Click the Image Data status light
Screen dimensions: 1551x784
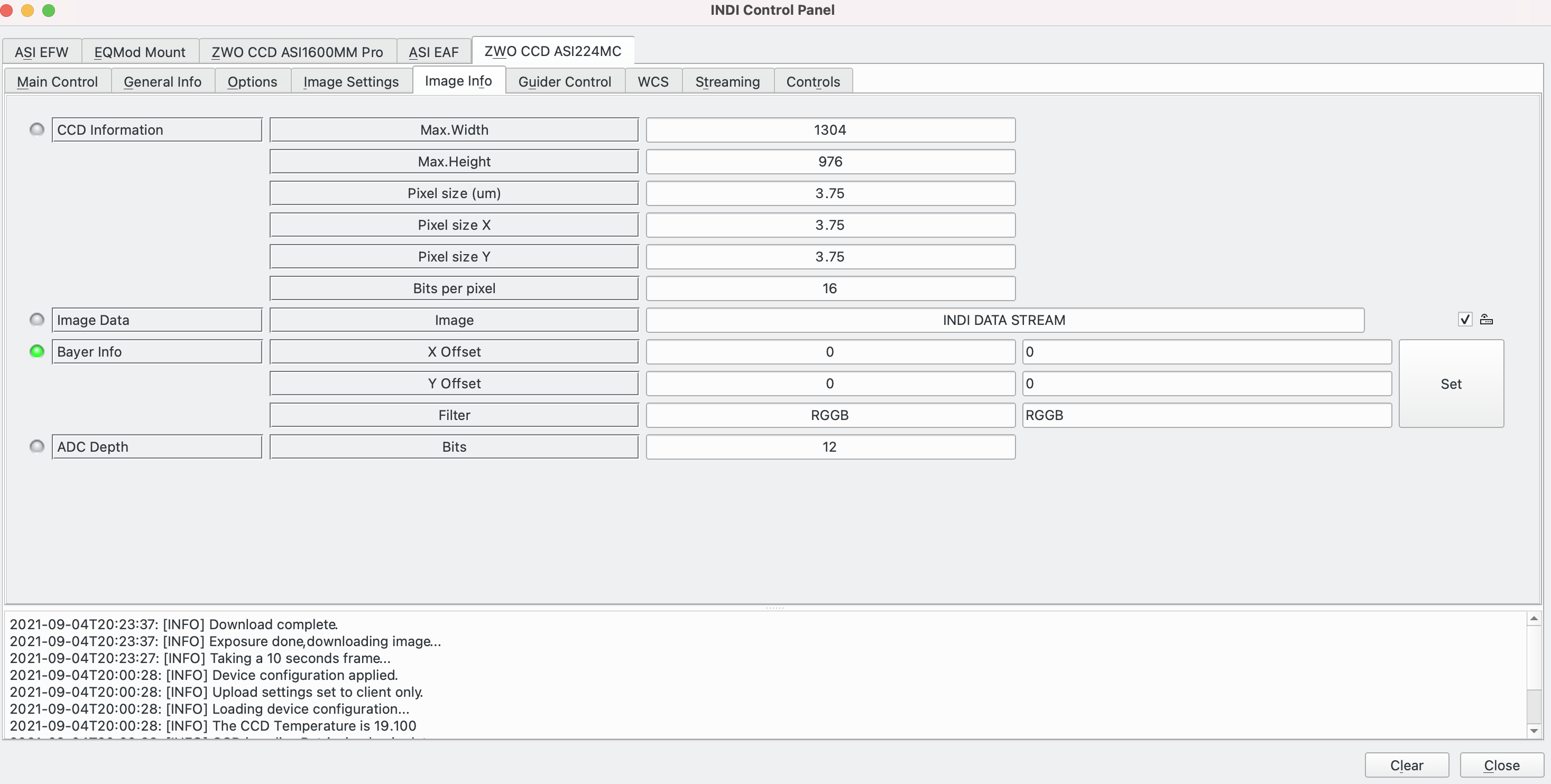(x=36, y=320)
